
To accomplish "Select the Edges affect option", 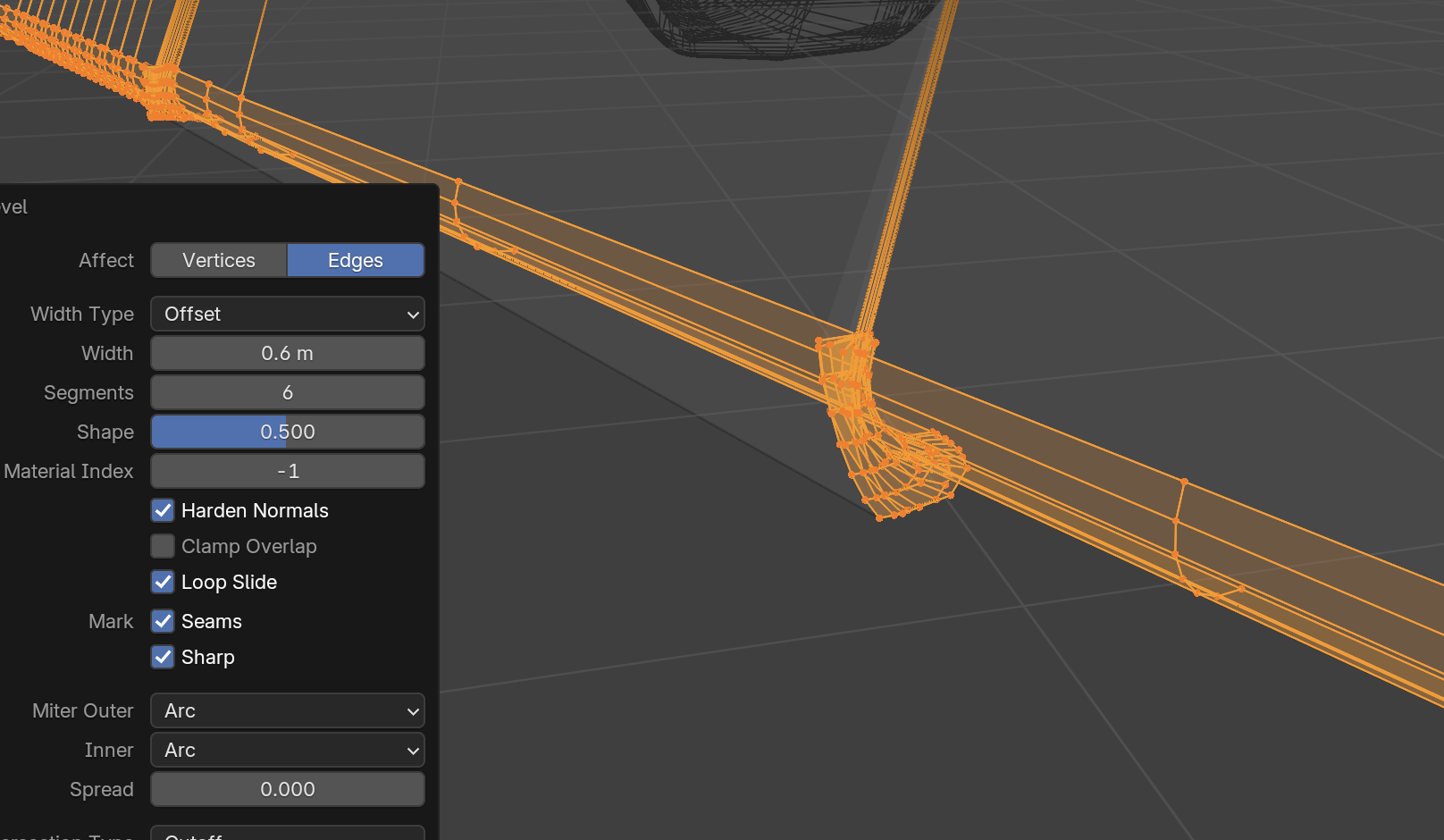I will 355,260.
